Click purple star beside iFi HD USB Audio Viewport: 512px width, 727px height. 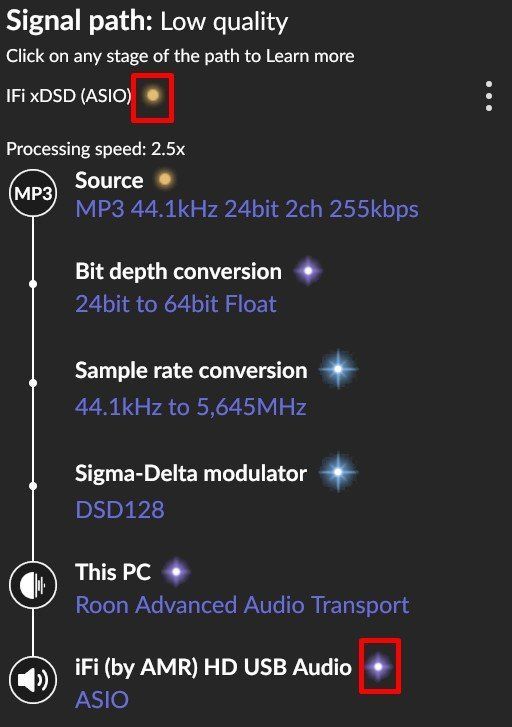[378, 666]
